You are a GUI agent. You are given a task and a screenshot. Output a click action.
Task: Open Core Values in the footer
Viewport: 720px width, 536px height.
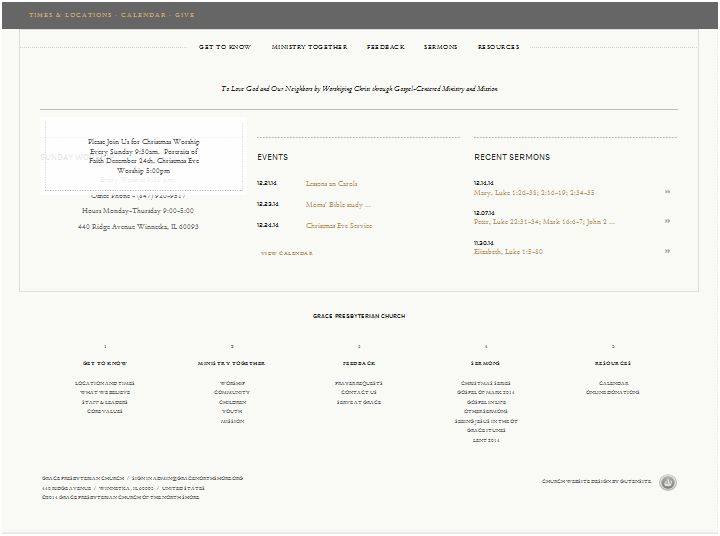point(105,412)
